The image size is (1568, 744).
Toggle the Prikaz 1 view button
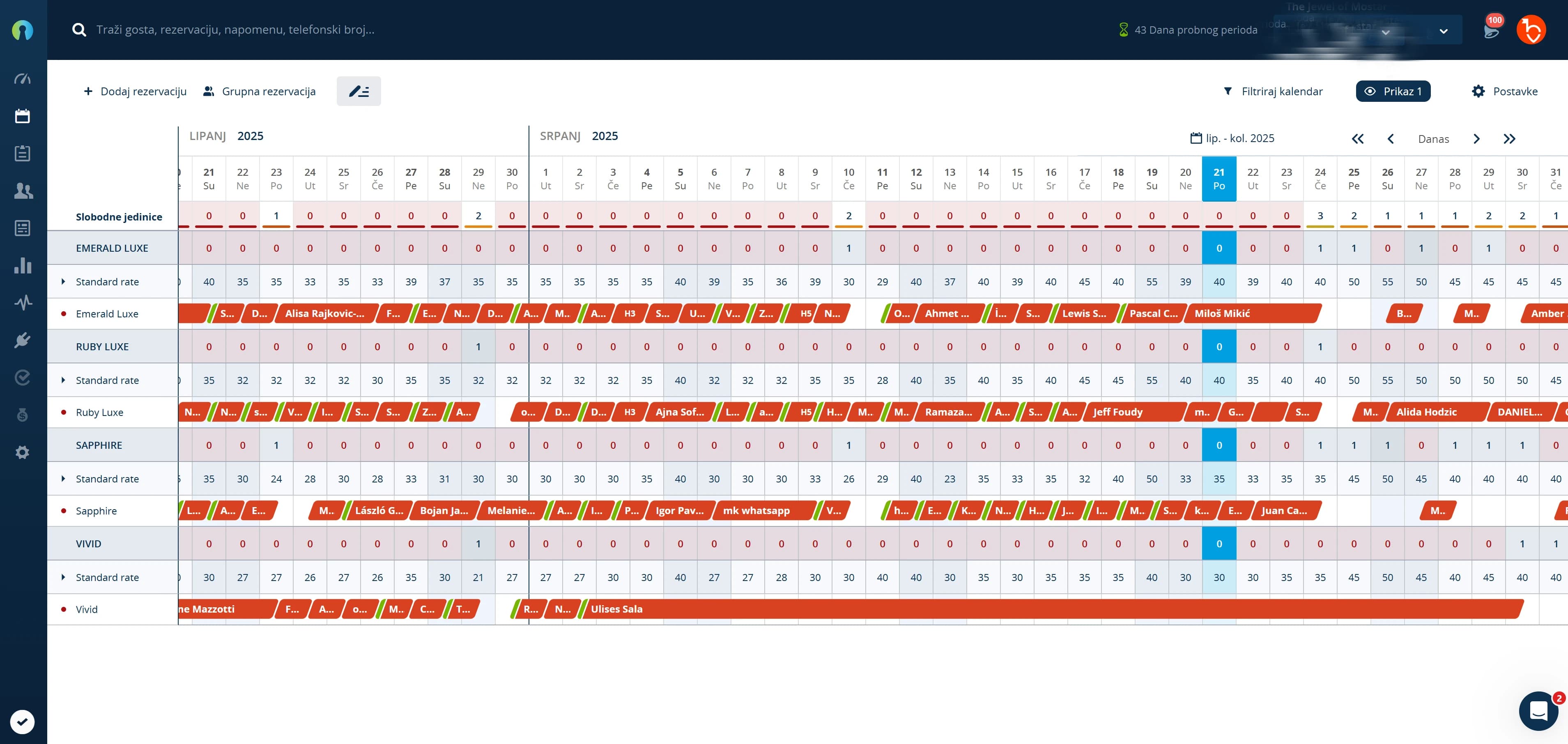1393,91
